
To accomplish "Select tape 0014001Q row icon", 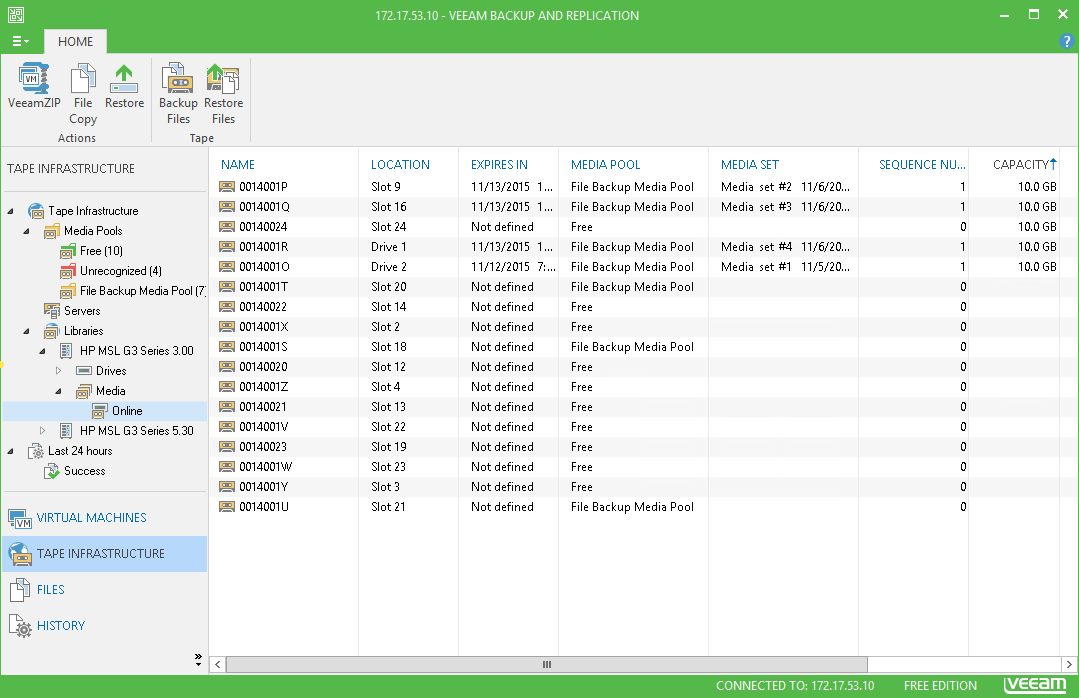I will click(227, 207).
